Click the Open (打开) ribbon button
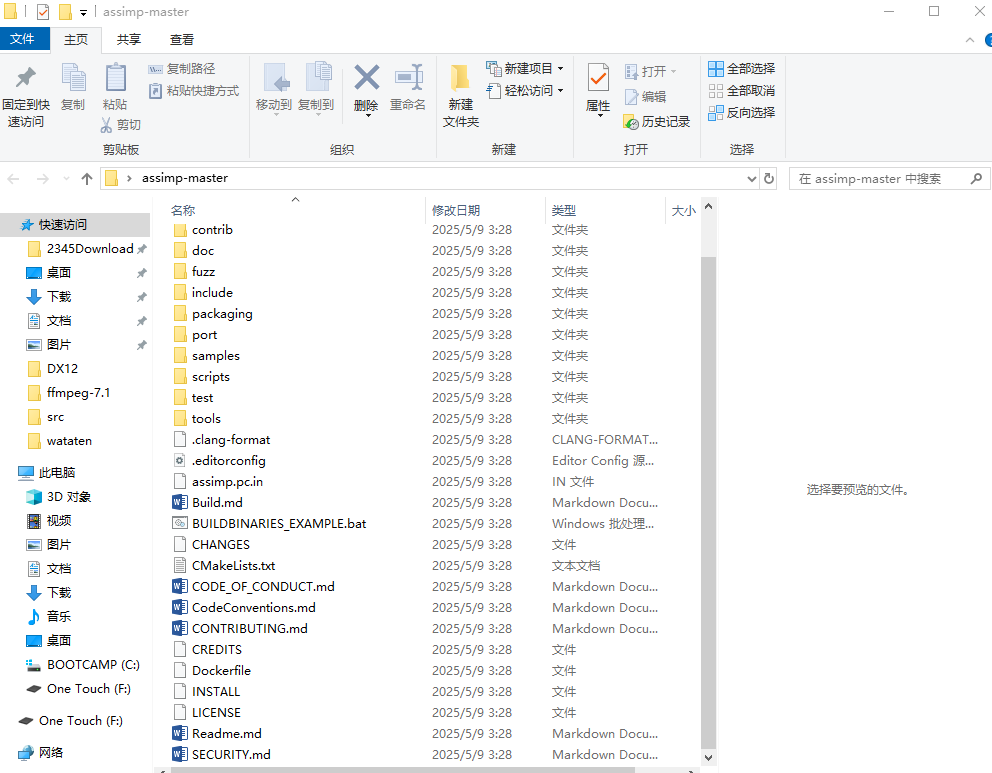 650,71
